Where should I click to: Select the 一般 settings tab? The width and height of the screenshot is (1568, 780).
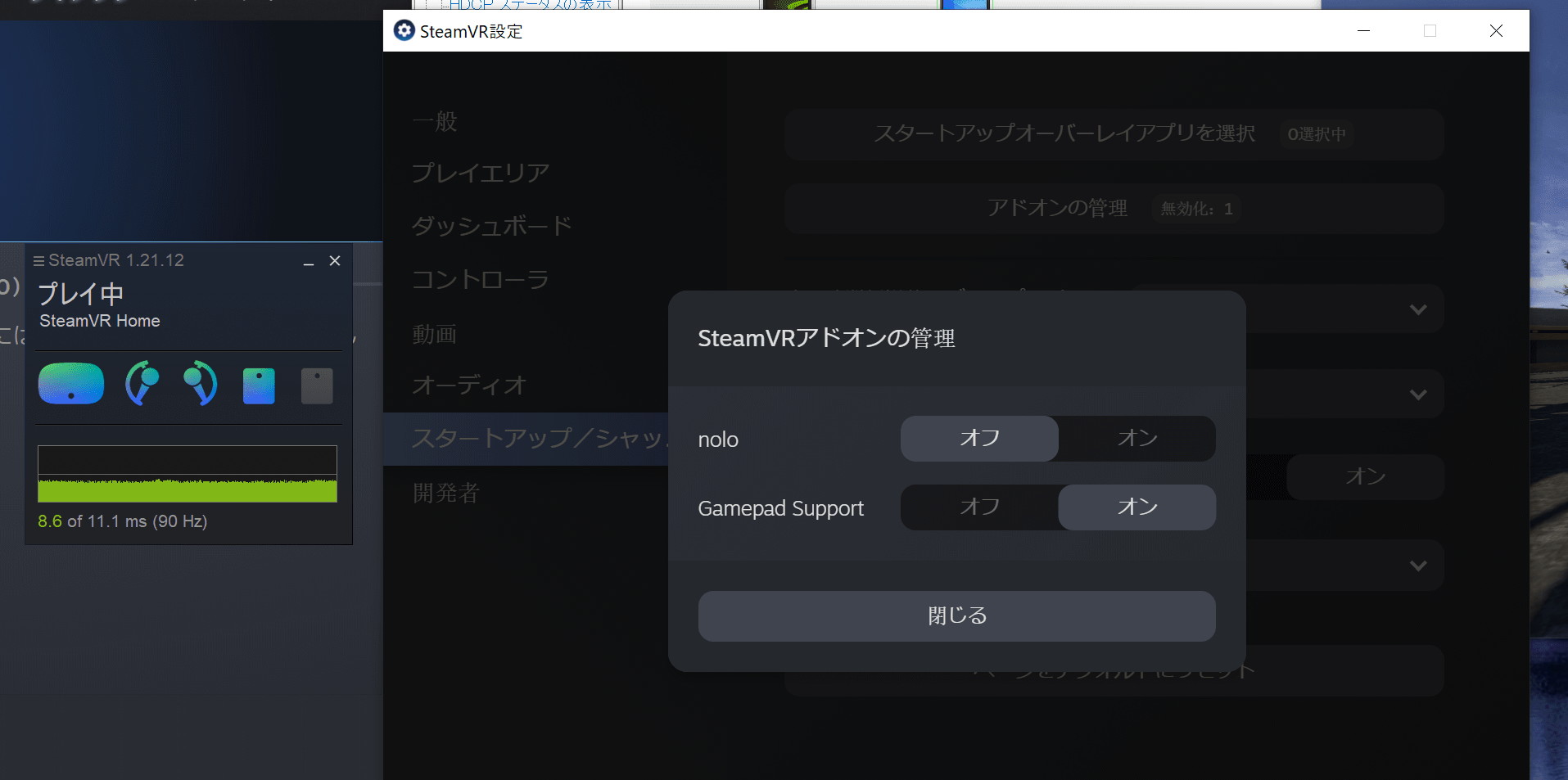click(435, 122)
